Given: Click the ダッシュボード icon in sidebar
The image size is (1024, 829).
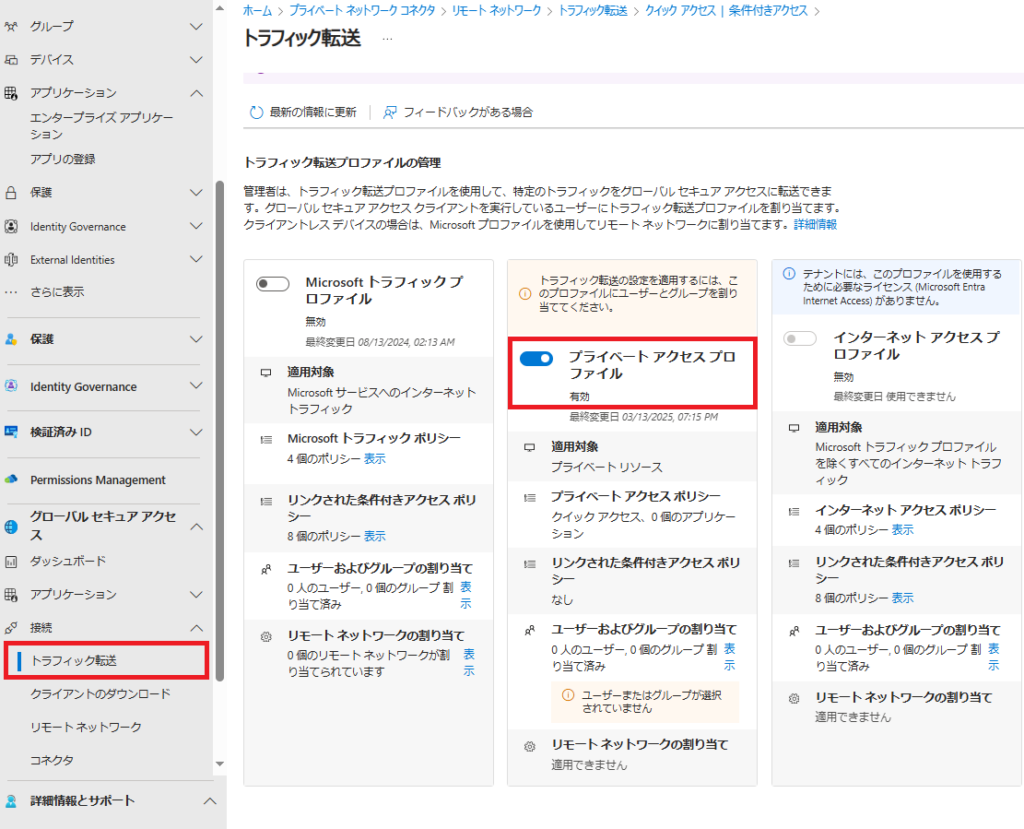Looking at the screenshot, I should tap(12, 561).
